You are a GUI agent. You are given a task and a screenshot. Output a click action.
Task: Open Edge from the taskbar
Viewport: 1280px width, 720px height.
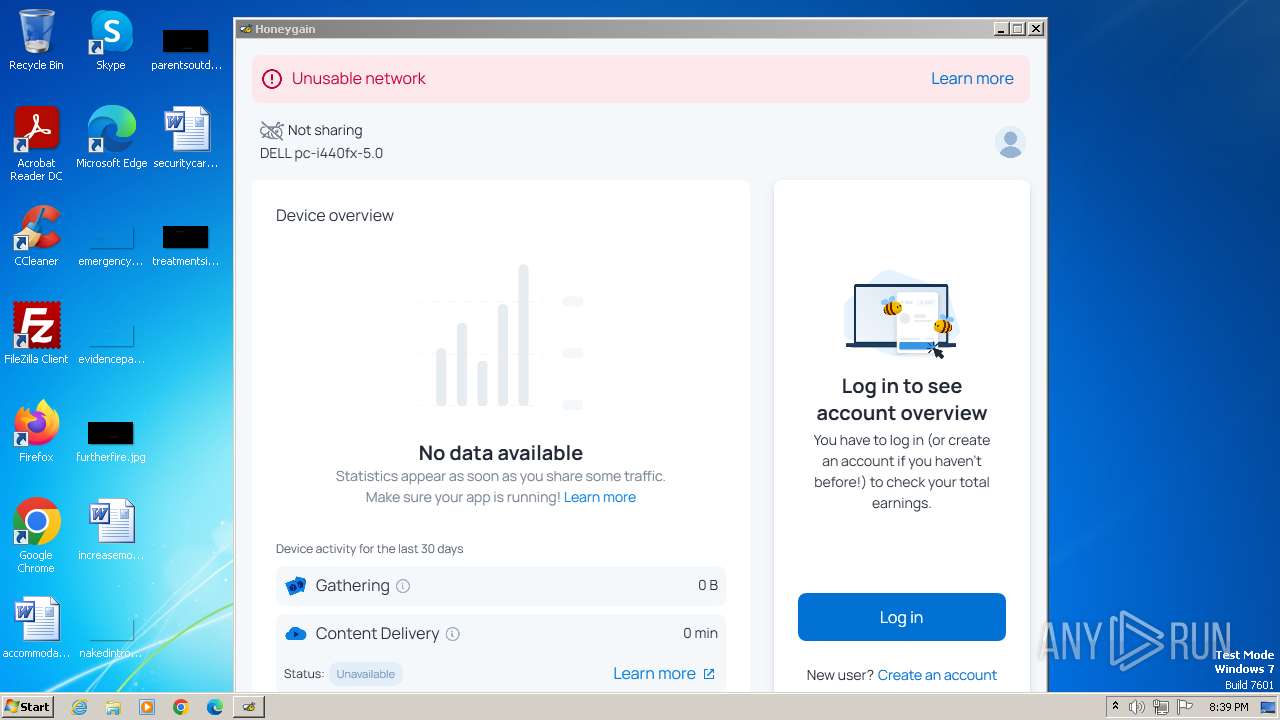(x=215, y=707)
